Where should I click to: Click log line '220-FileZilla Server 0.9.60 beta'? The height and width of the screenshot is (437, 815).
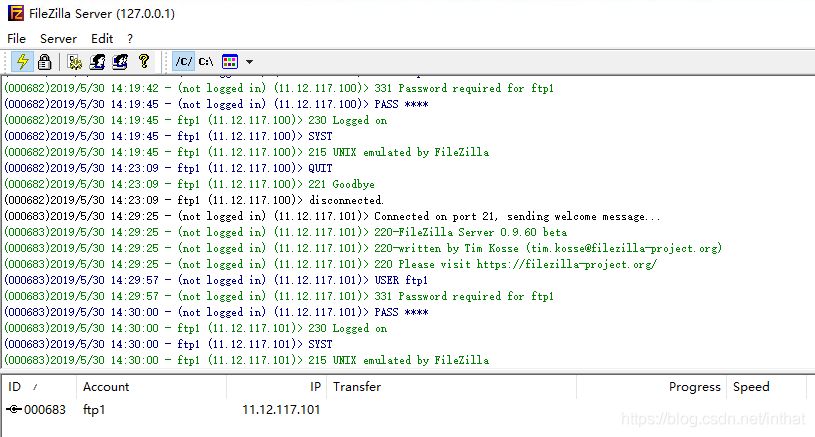pos(285,232)
